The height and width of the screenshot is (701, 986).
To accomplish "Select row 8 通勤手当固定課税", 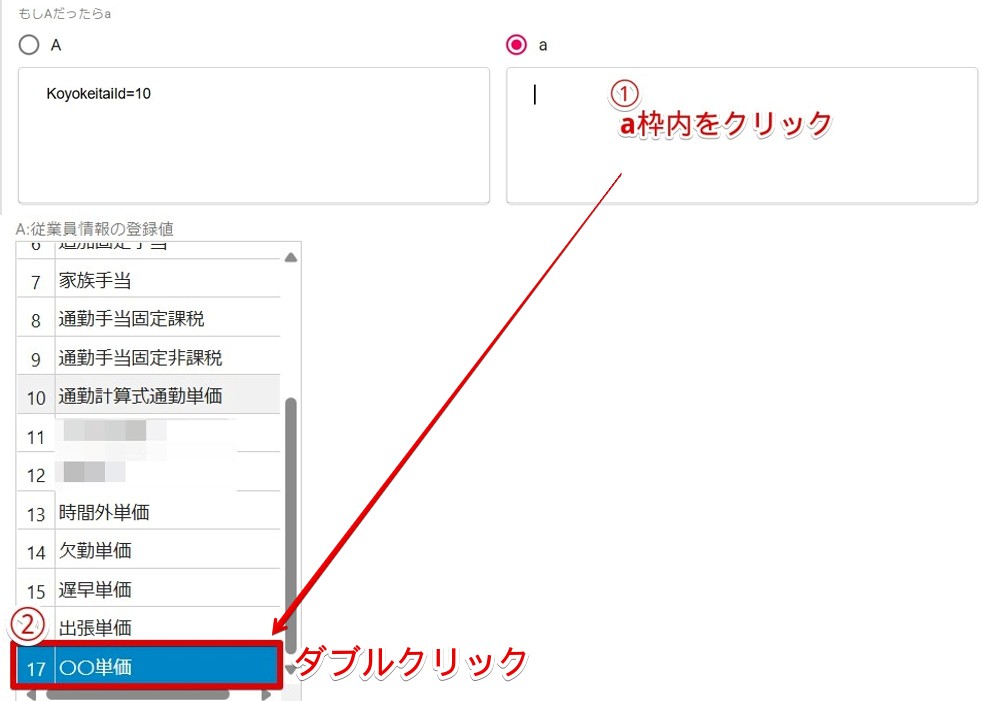I will tap(148, 317).
